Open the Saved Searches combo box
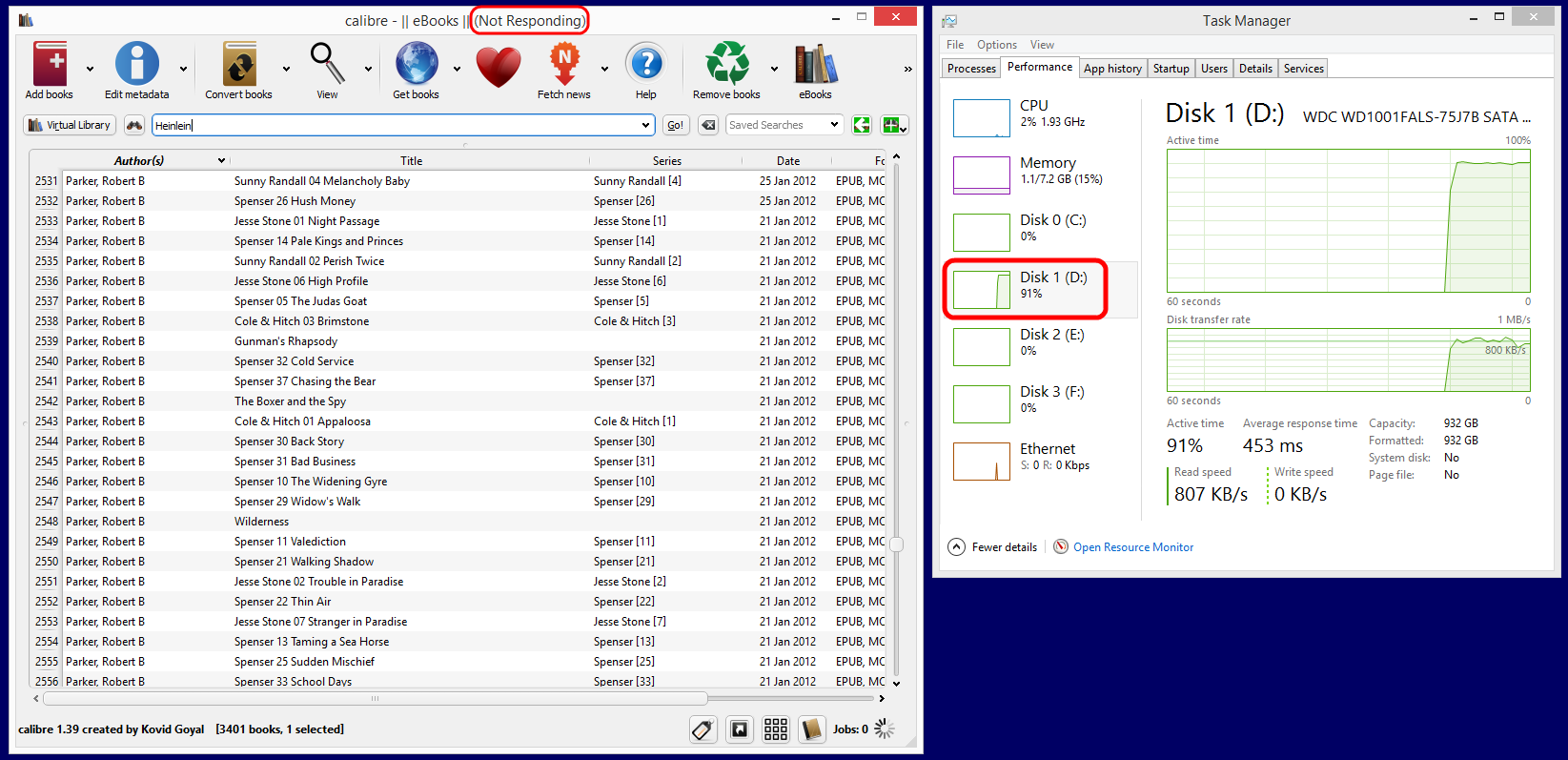 [784, 125]
